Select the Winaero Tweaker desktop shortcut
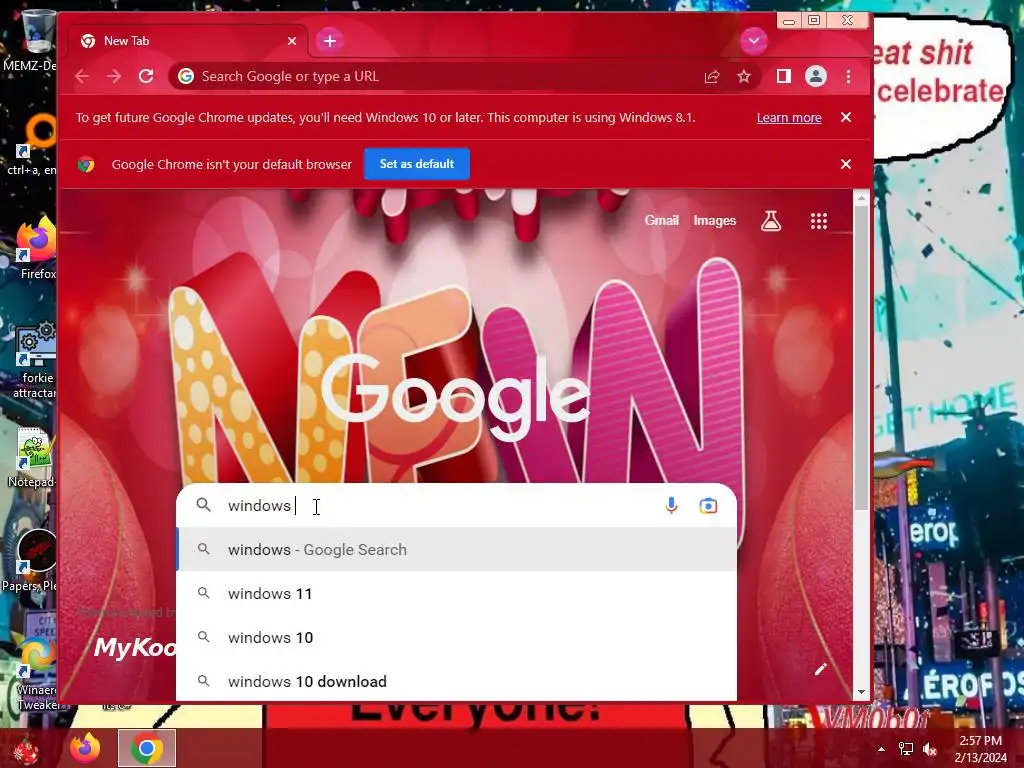Viewport: 1024px width, 768px height. tap(35, 673)
